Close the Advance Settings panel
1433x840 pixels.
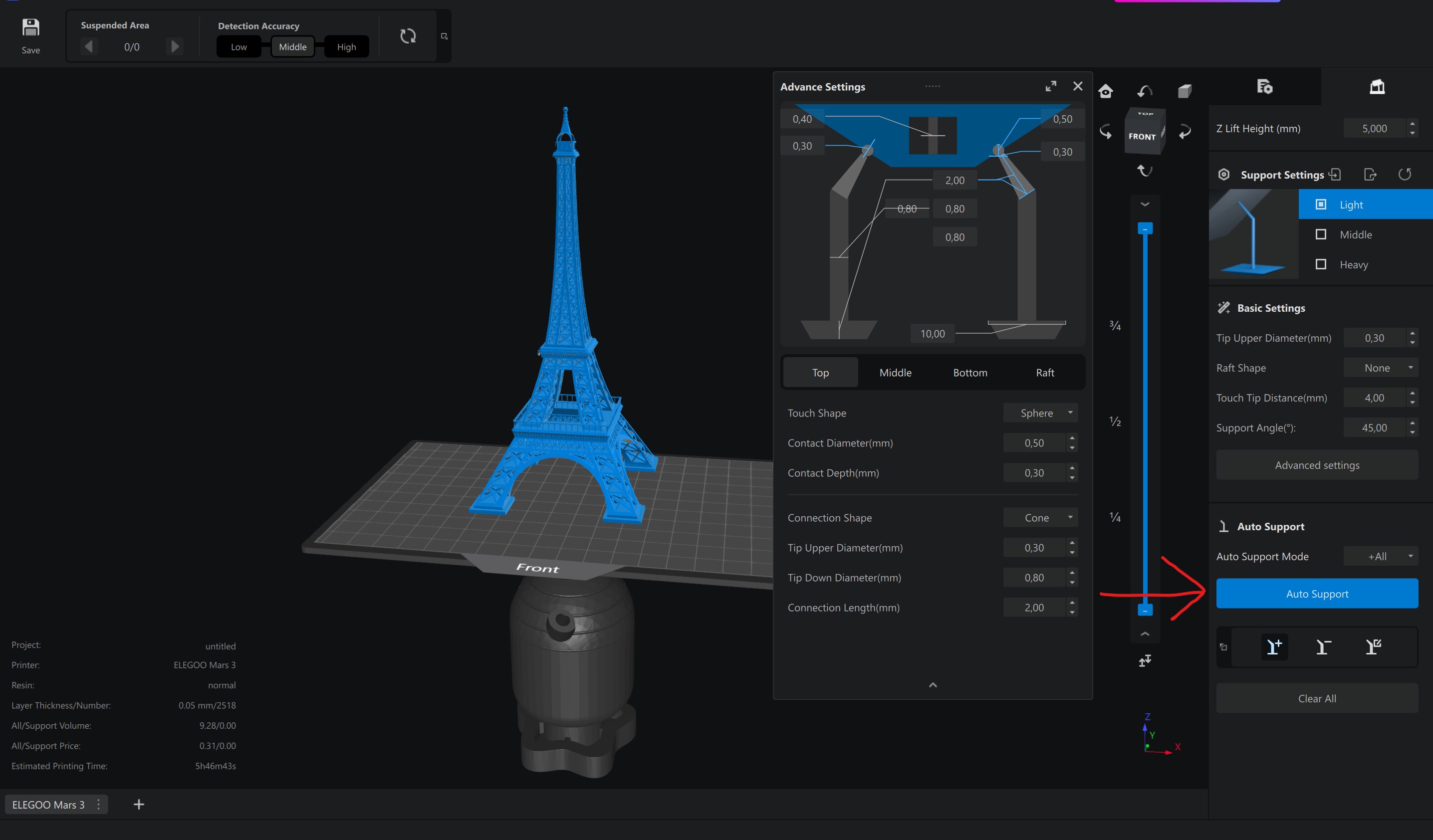[x=1078, y=86]
